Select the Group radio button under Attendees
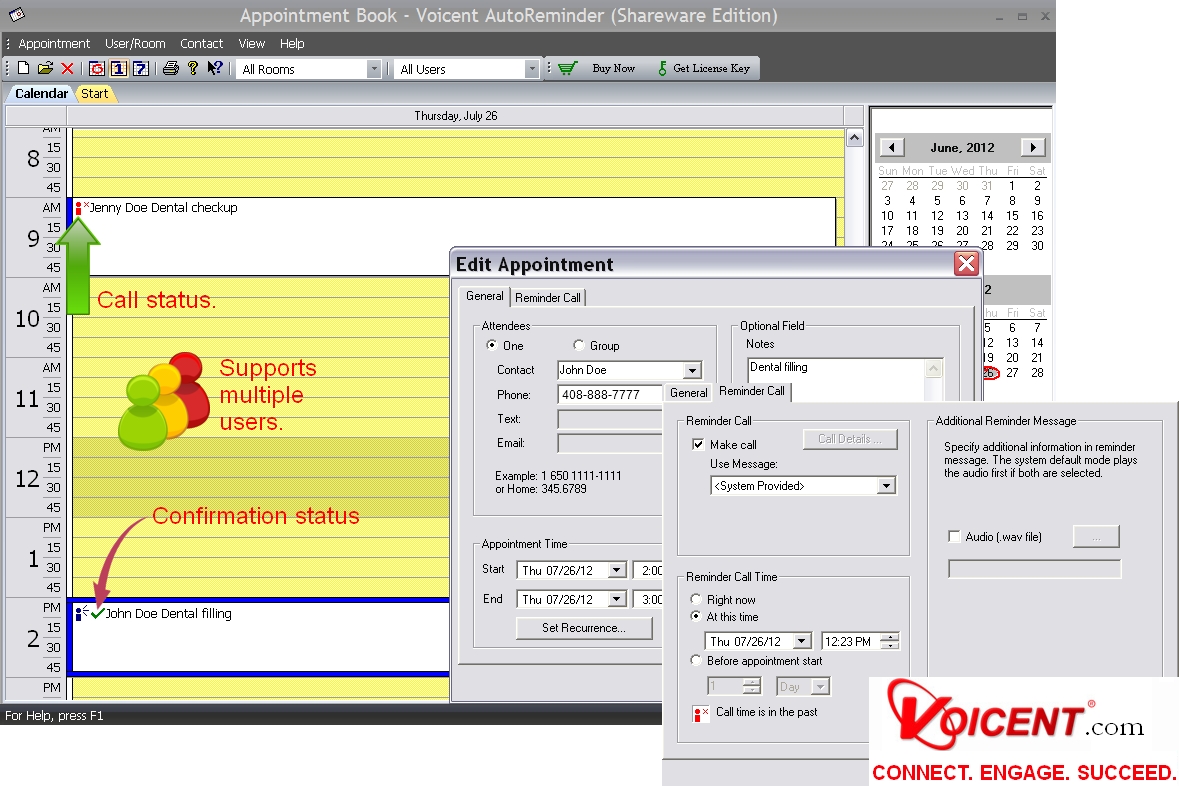 coord(577,345)
